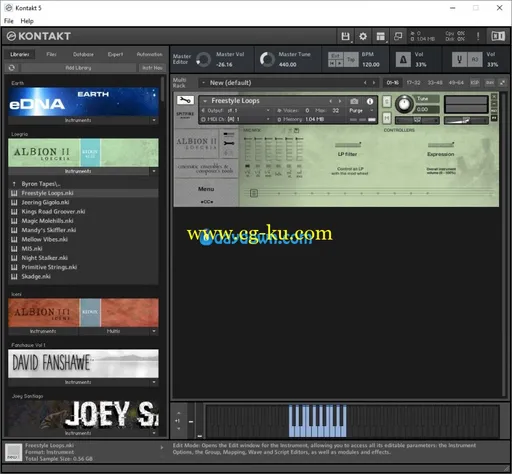Open the Output channel dropdown

268,110
